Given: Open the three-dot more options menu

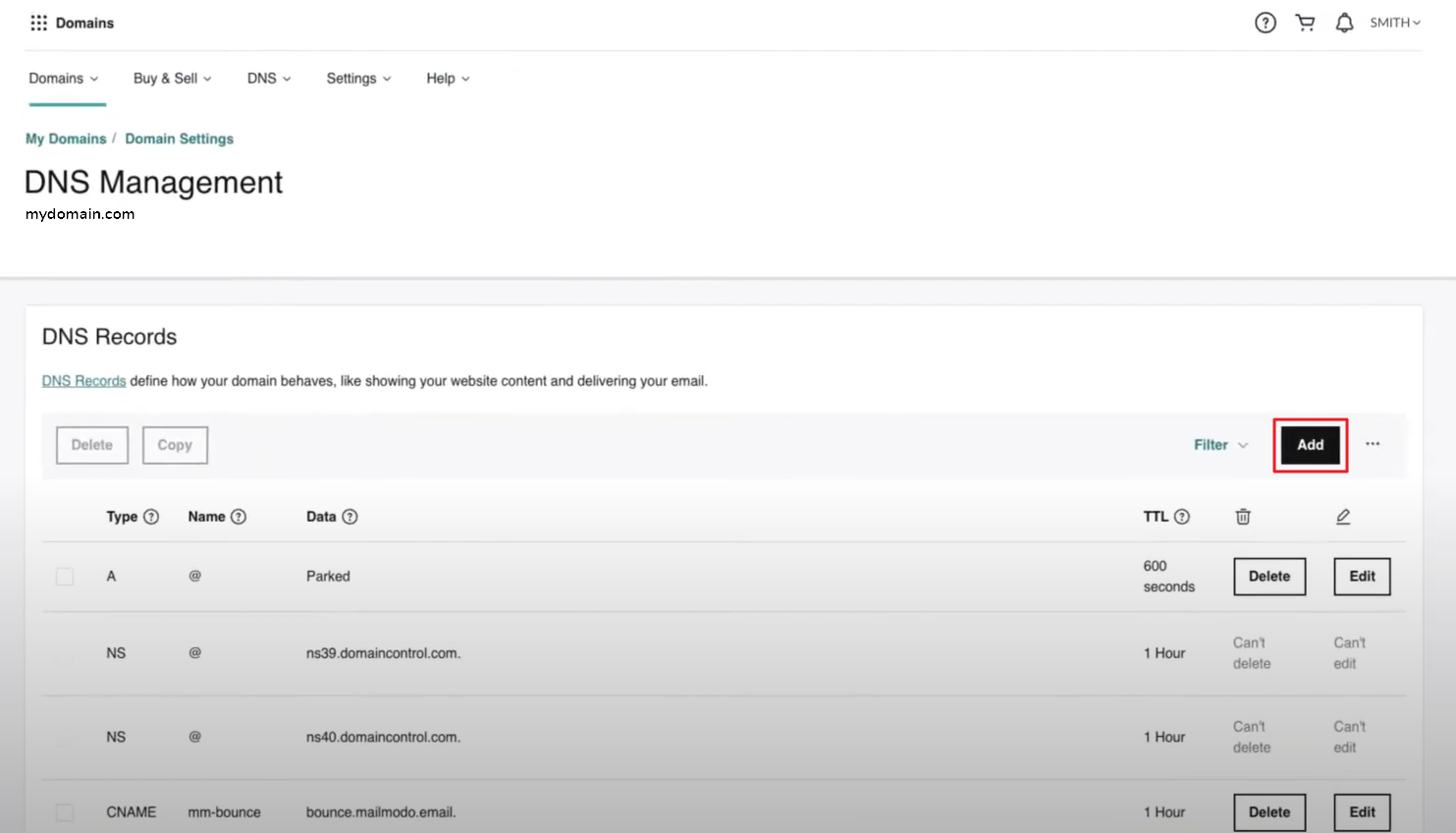Looking at the screenshot, I should click(x=1373, y=444).
